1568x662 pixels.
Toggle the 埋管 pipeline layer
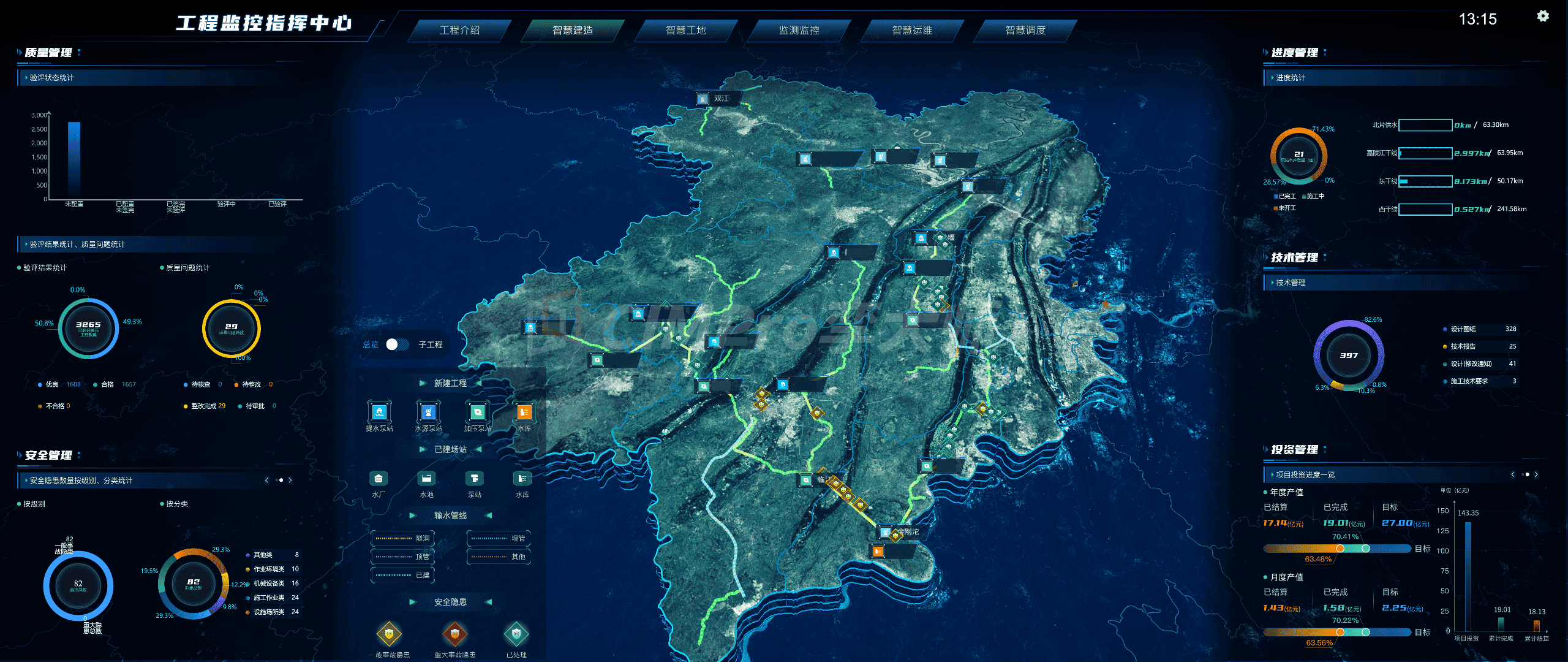[499, 538]
